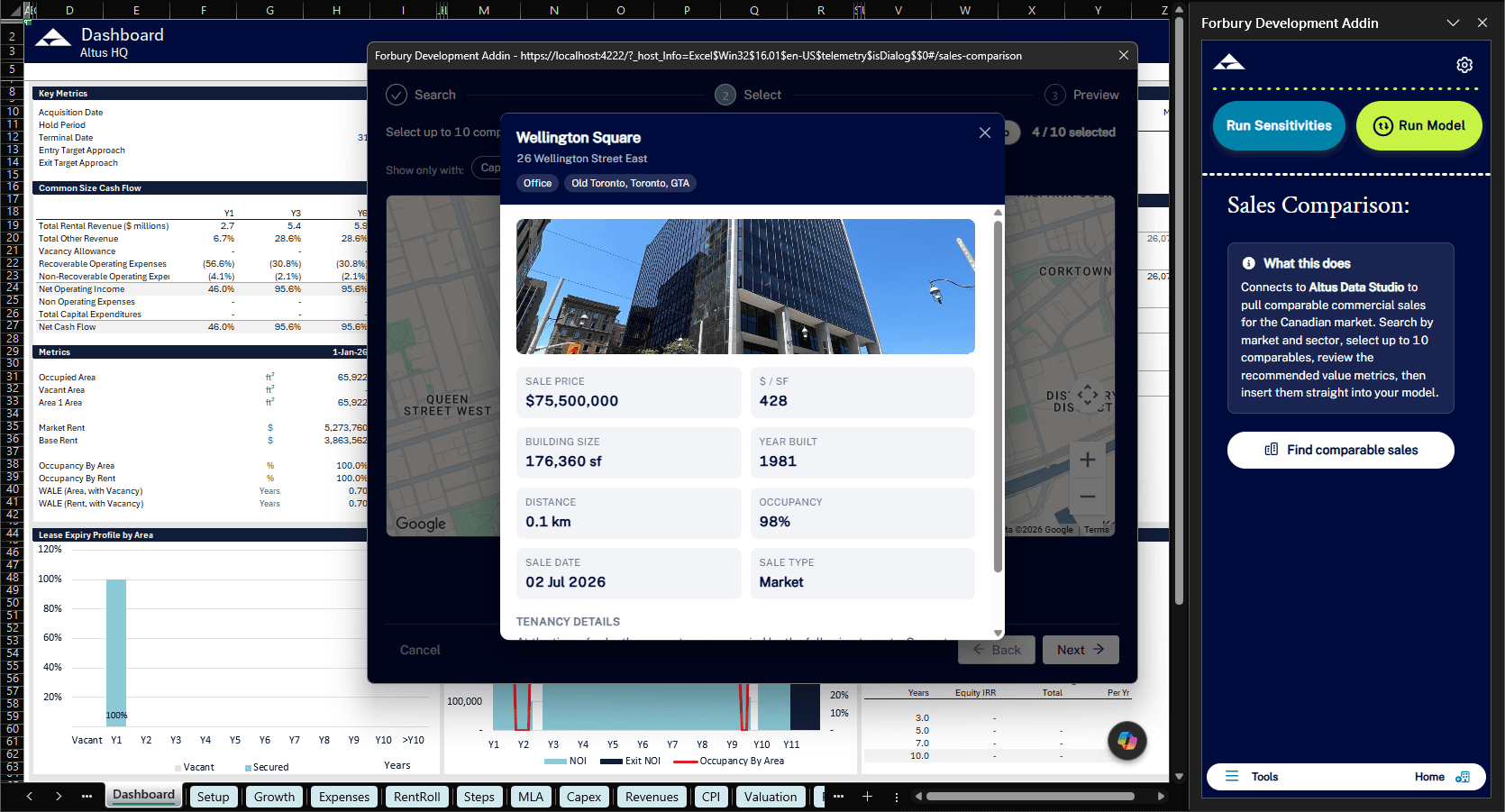
Task: Click the Tools label in the add-in footer
Action: 1264,777
